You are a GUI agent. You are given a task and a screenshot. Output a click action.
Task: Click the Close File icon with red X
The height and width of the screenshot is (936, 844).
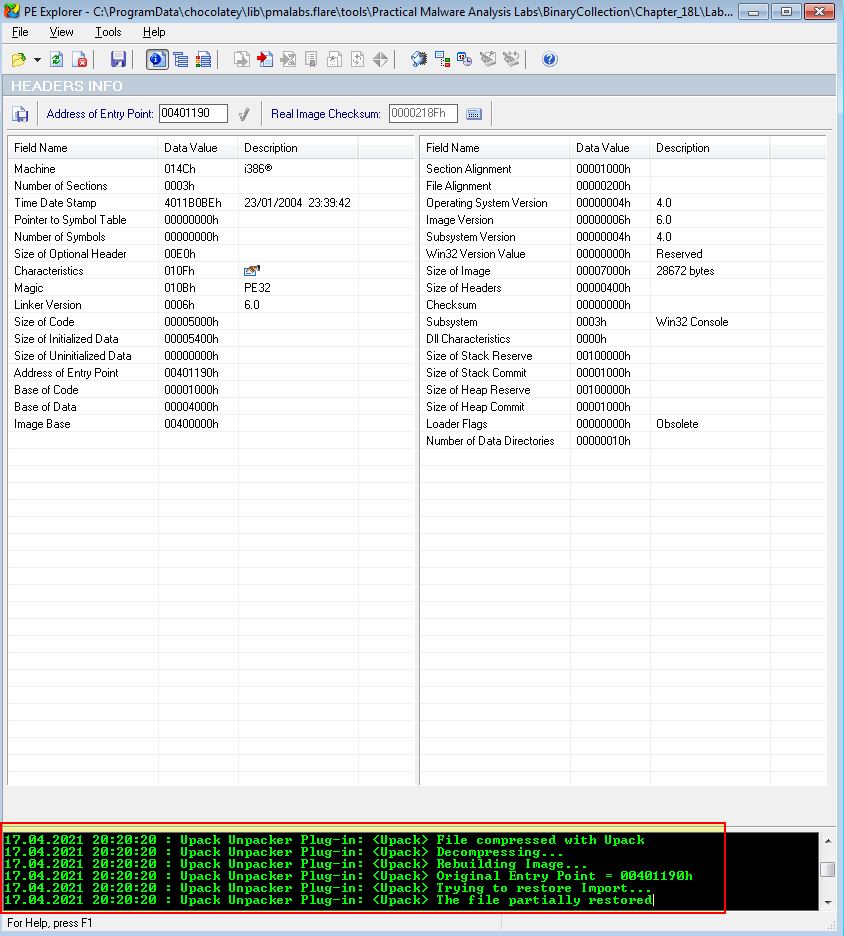tap(80, 60)
